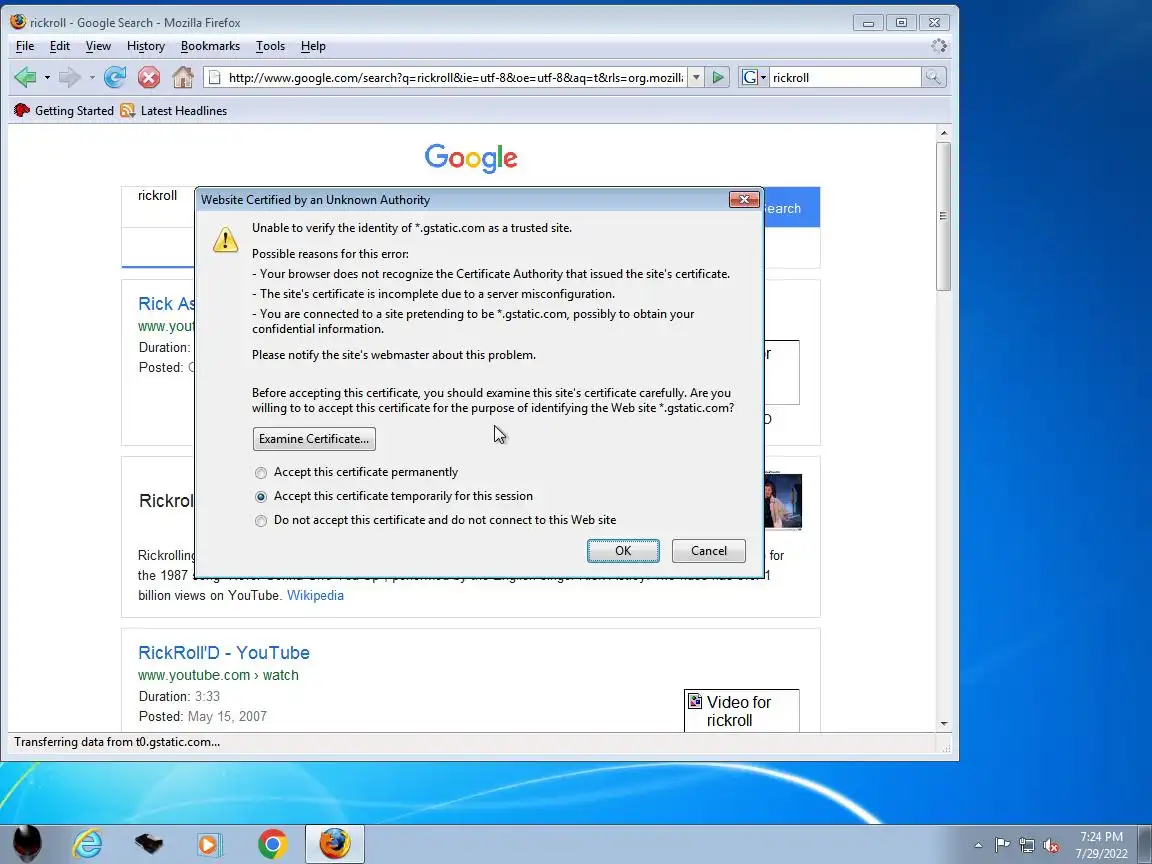Click the taskbar clock showing 7:24 PM
1152x864 pixels.
click(1101, 845)
